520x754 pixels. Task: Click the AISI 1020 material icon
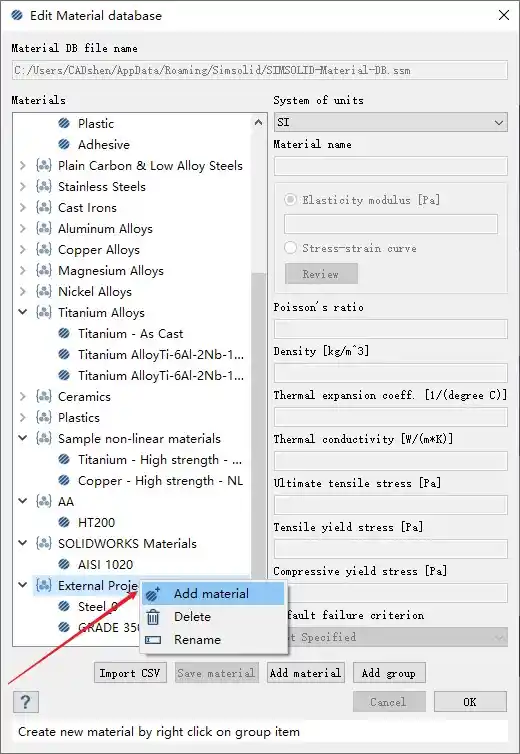tap(64, 565)
